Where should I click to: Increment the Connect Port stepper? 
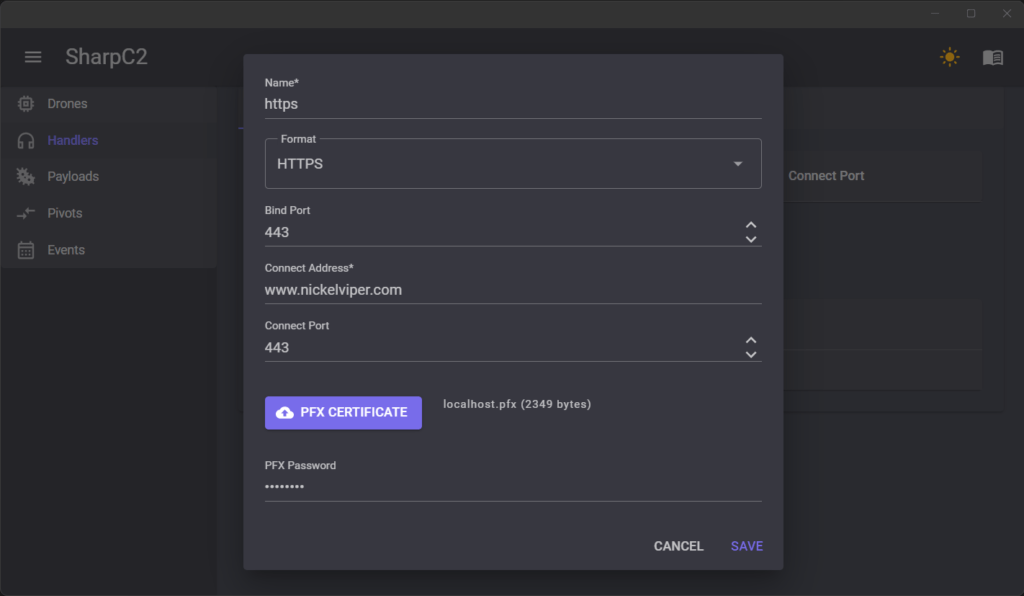pos(751,340)
